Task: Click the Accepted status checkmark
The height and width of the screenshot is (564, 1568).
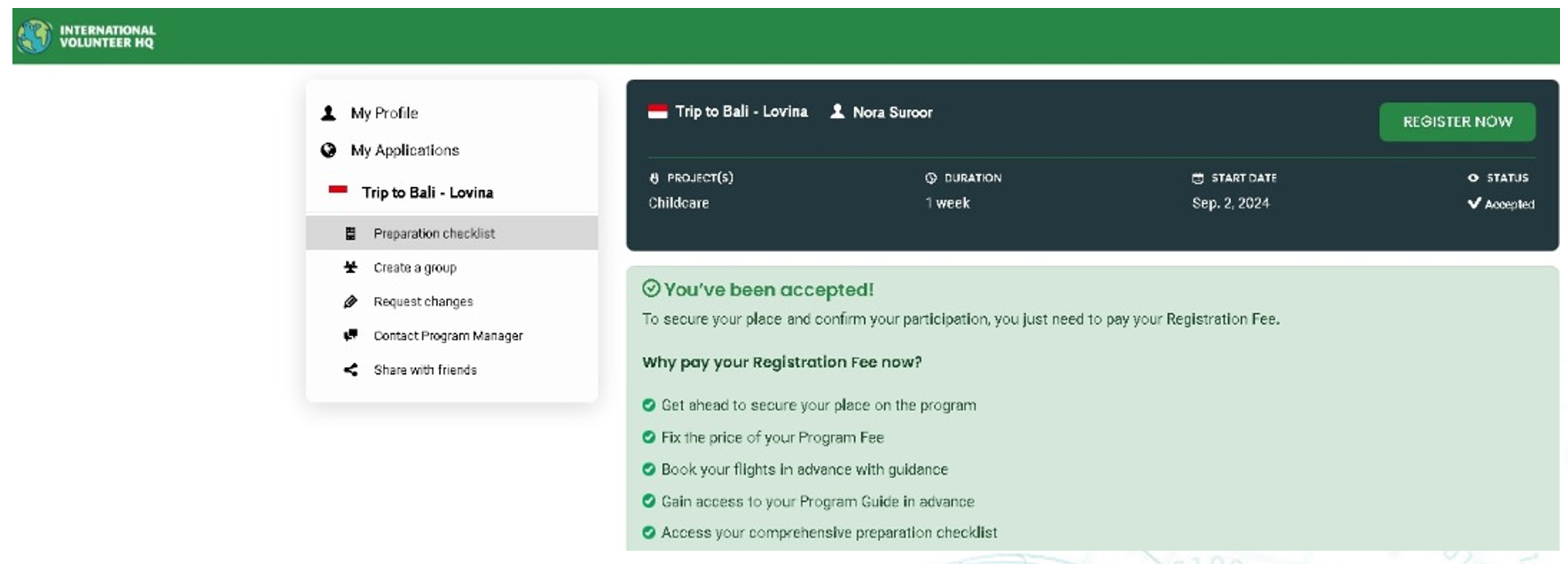Action: 1474,203
